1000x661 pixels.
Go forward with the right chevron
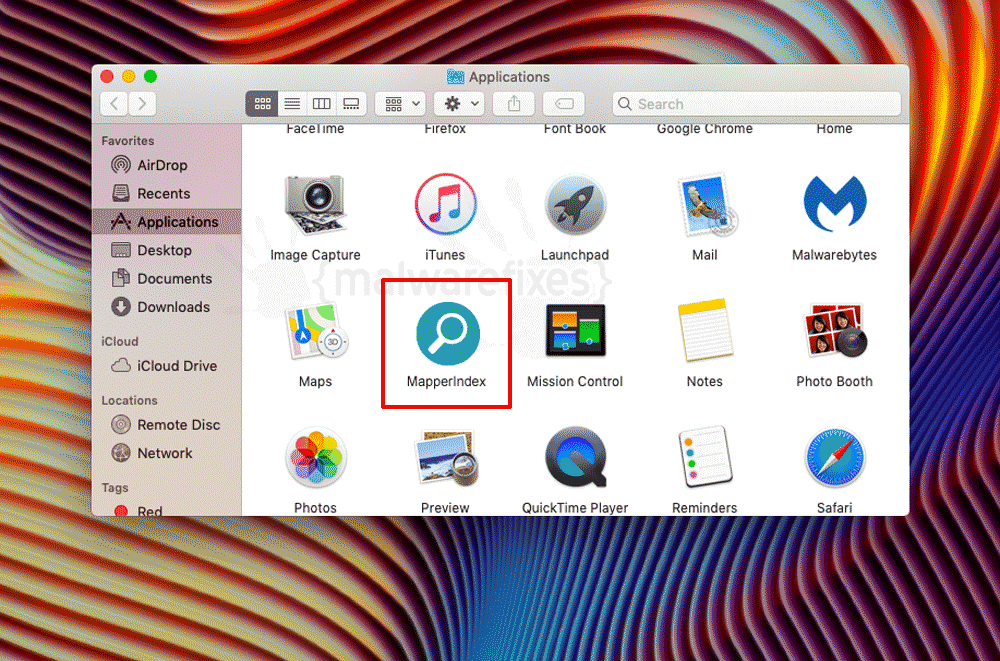point(142,103)
